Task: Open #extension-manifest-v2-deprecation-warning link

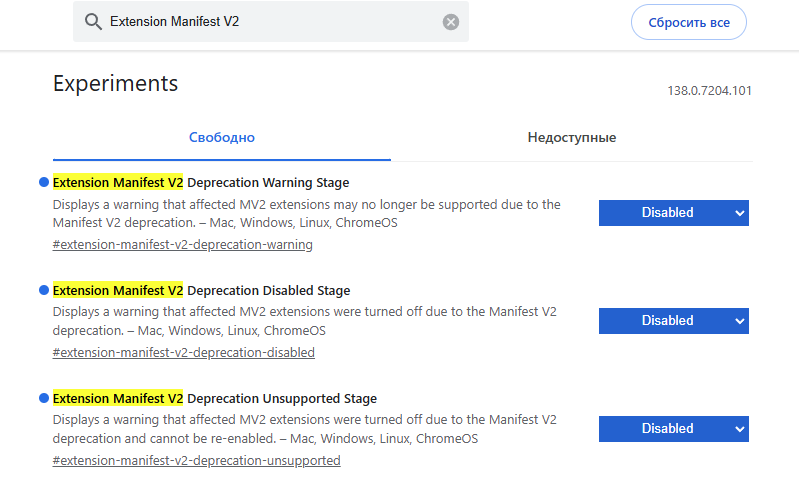Action: point(182,245)
